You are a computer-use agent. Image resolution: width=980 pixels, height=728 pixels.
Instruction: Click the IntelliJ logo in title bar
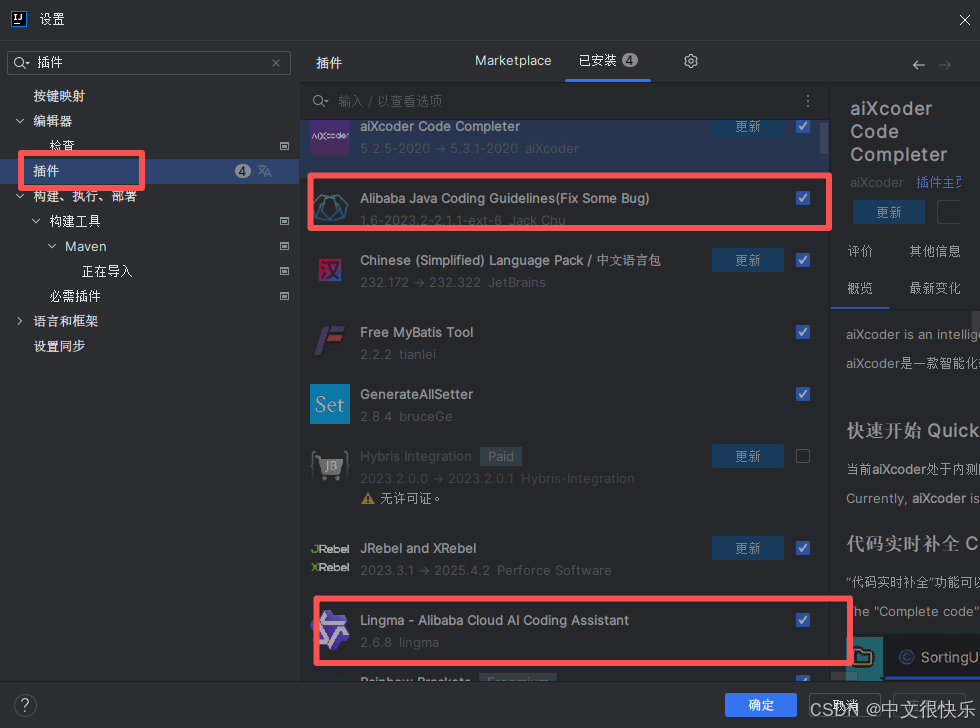click(x=19, y=19)
